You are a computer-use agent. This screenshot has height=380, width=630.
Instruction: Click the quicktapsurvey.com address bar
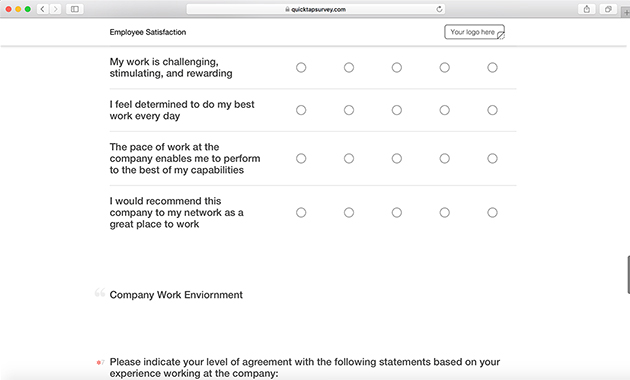(x=316, y=9)
